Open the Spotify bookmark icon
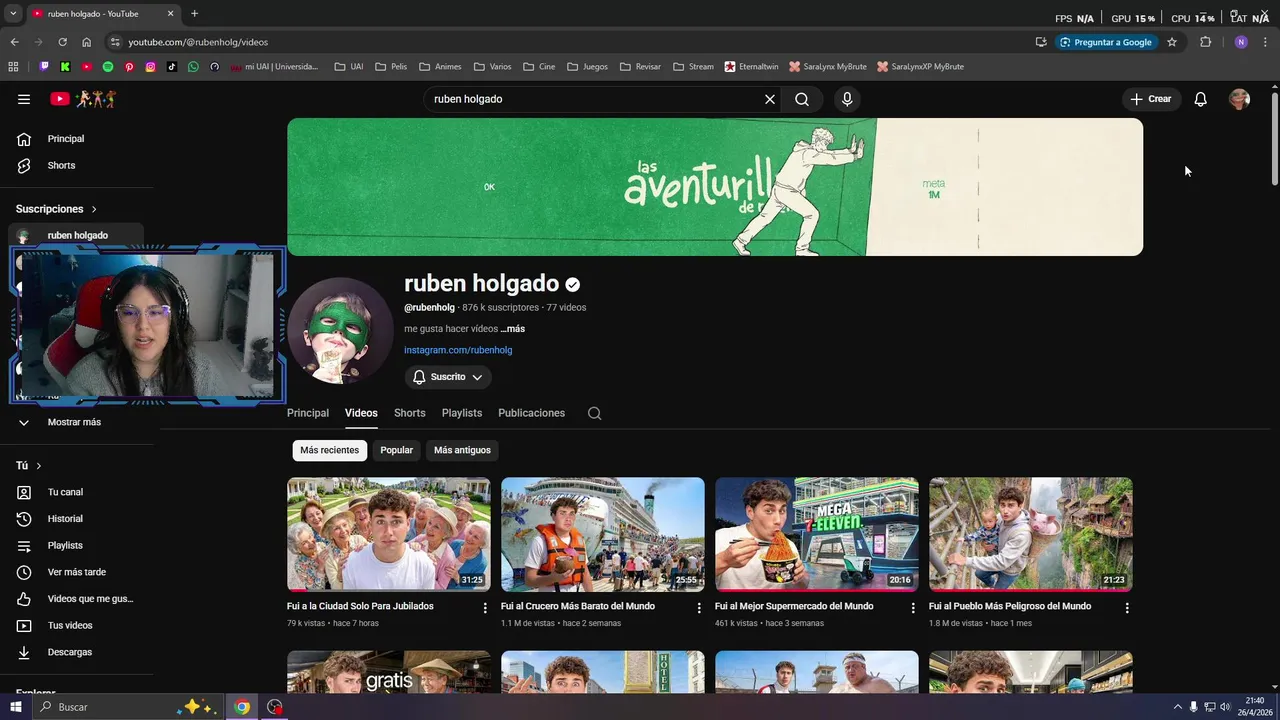The width and height of the screenshot is (1280, 720). click(x=108, y=67)
